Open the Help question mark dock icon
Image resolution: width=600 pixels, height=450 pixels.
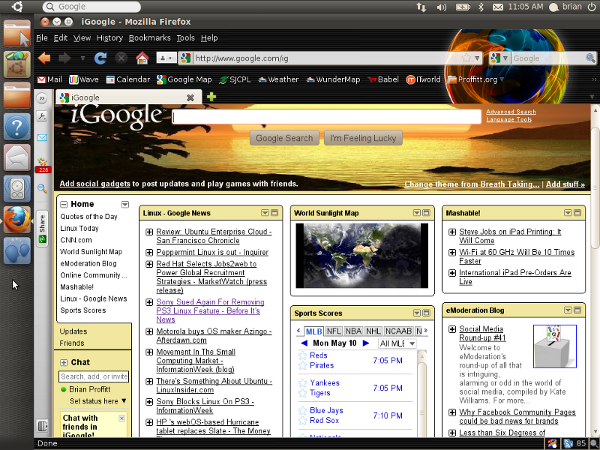click(17, 127)
